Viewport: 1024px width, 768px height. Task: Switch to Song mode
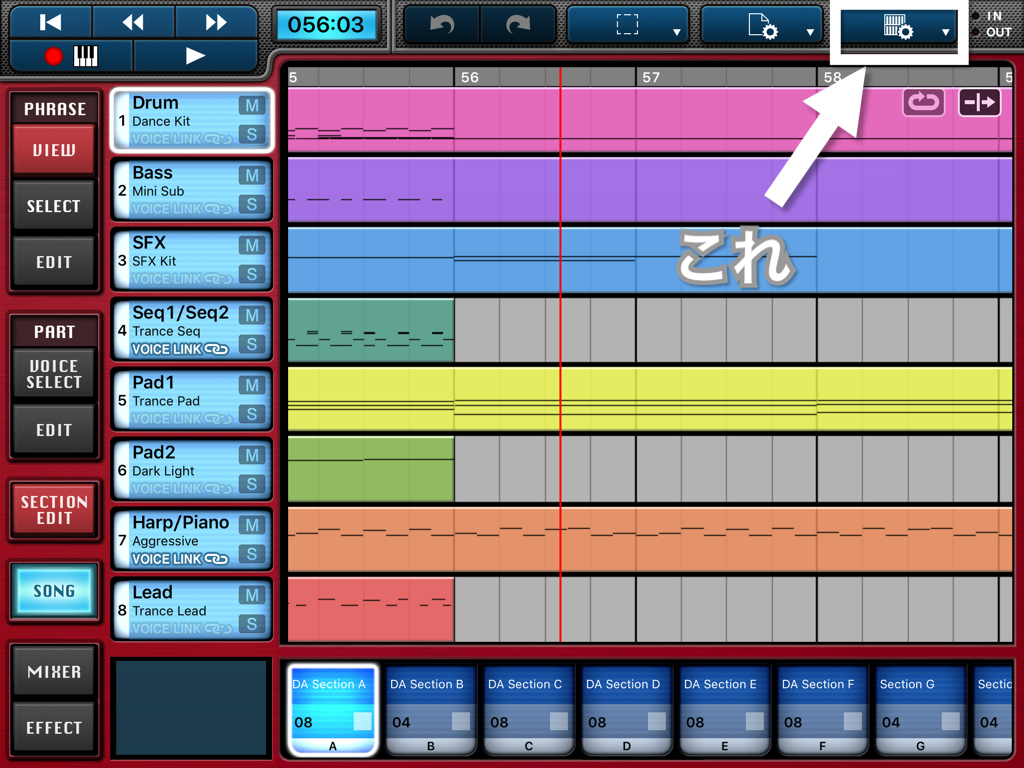tap(54, 591)
